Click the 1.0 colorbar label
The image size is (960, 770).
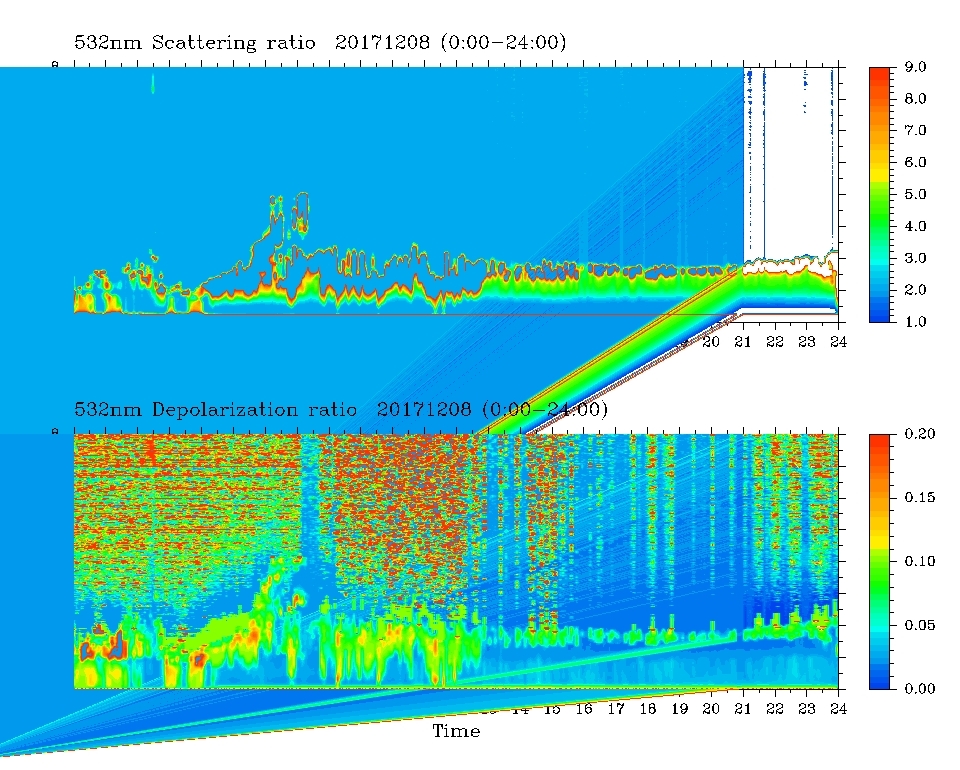(x=915, y=321)
